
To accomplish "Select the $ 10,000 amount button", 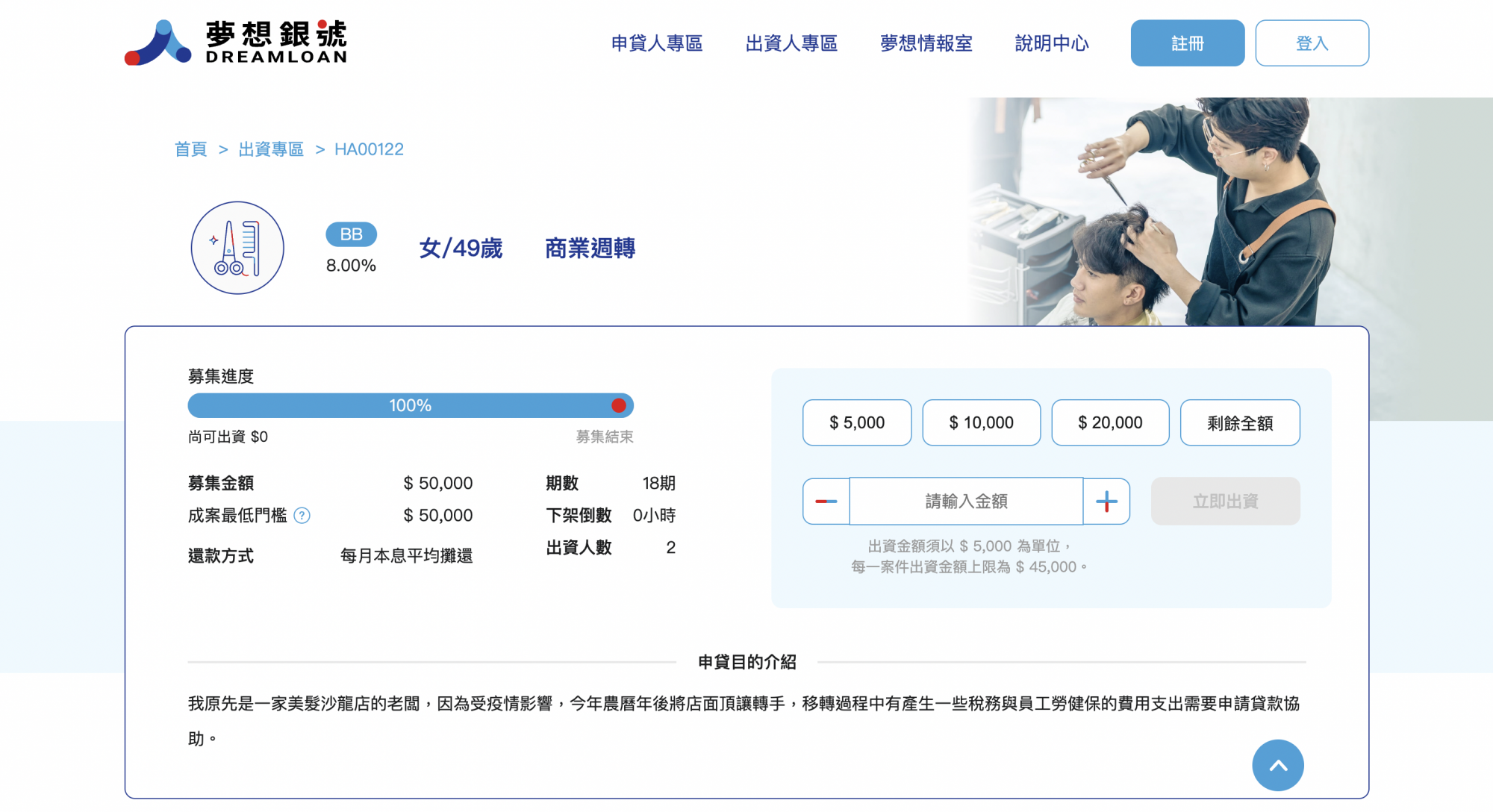I will pos(981,422).
